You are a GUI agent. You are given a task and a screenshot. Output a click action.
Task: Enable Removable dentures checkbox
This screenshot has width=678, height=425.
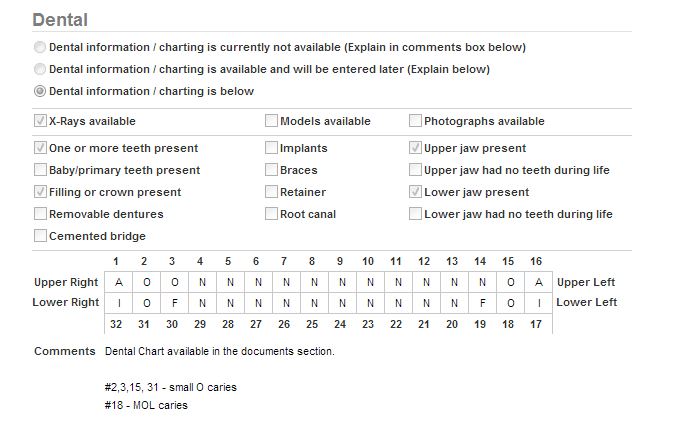pos(41,214)
